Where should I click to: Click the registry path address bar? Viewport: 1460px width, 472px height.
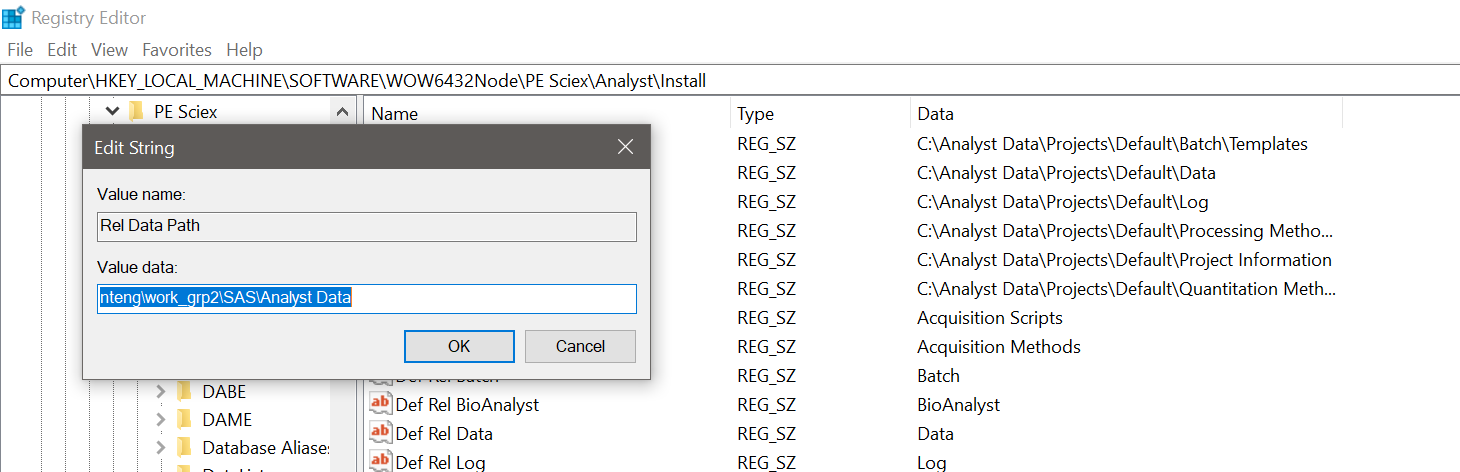point(730,81)
